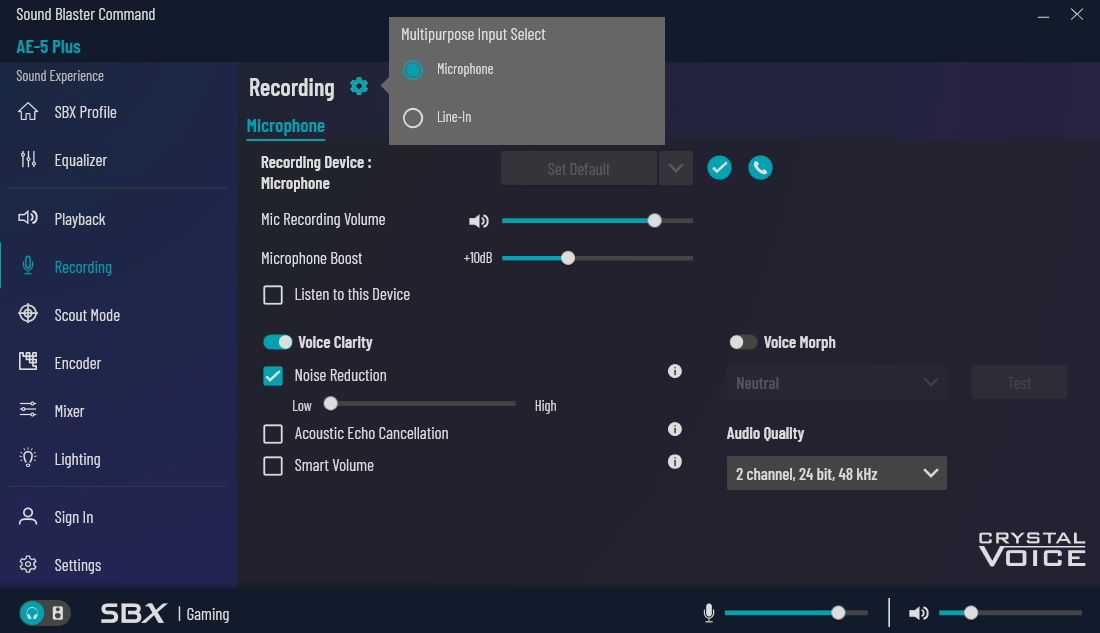Click the Test voice morph button
The height and width of the screenshot is (633, 1100).
coord(1019,382)
